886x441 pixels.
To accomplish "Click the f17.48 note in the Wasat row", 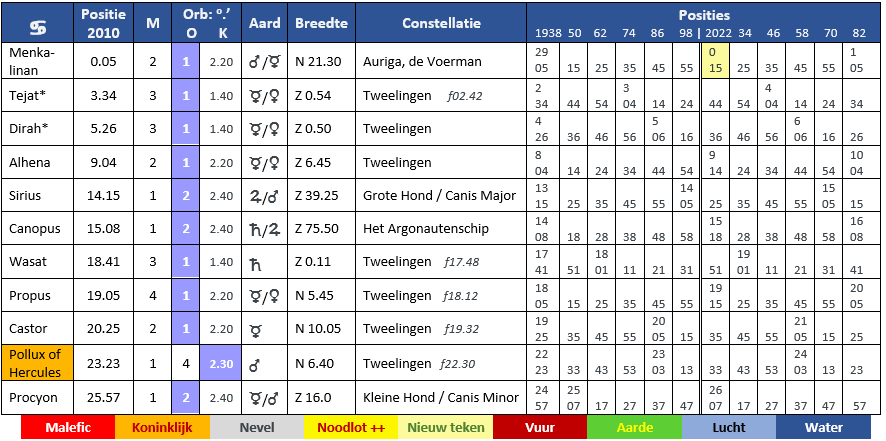I will coord(463,262).
